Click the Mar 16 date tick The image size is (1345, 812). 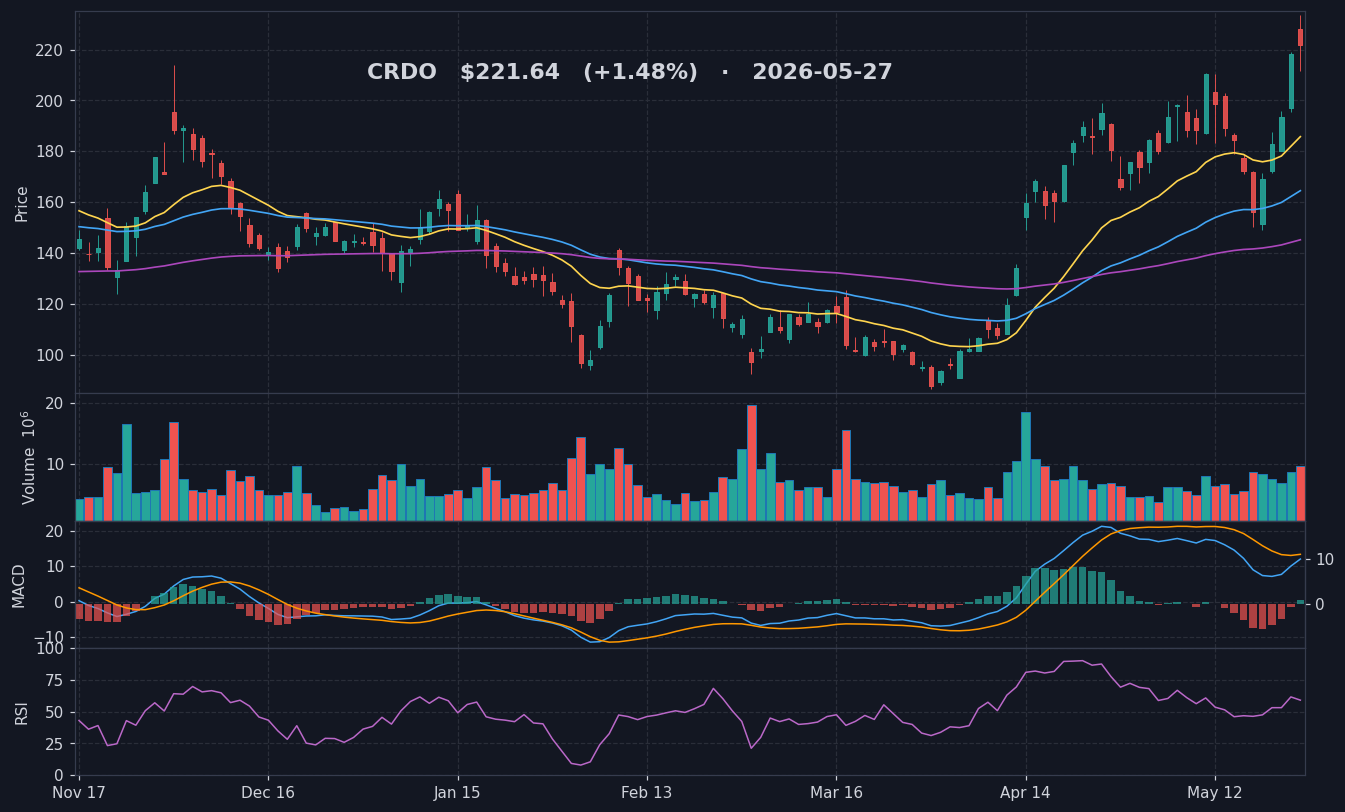click(x=836, y=793)
